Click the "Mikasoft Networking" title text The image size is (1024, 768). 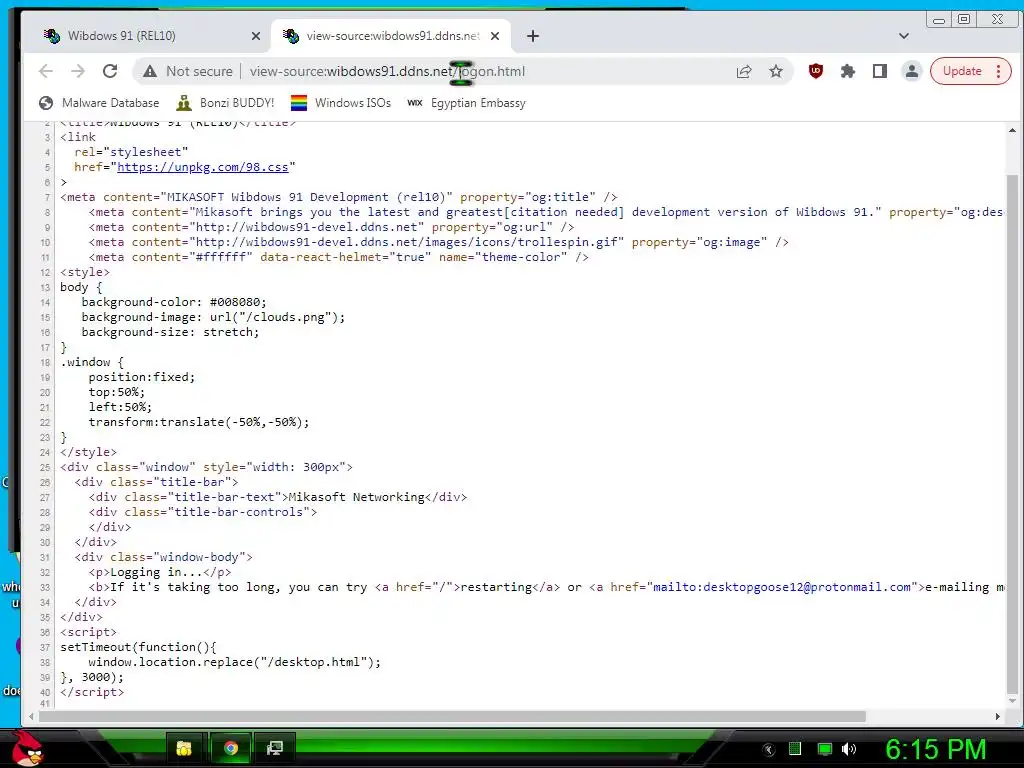click(357, 497)
